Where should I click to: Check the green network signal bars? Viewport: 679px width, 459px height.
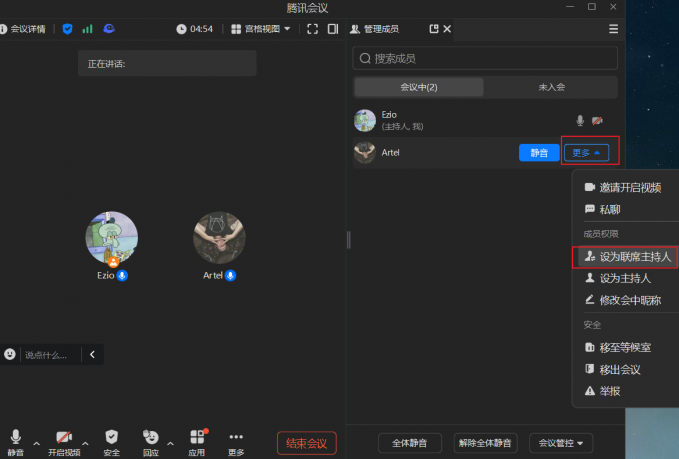pyautogui.click(x=87, y=29)
